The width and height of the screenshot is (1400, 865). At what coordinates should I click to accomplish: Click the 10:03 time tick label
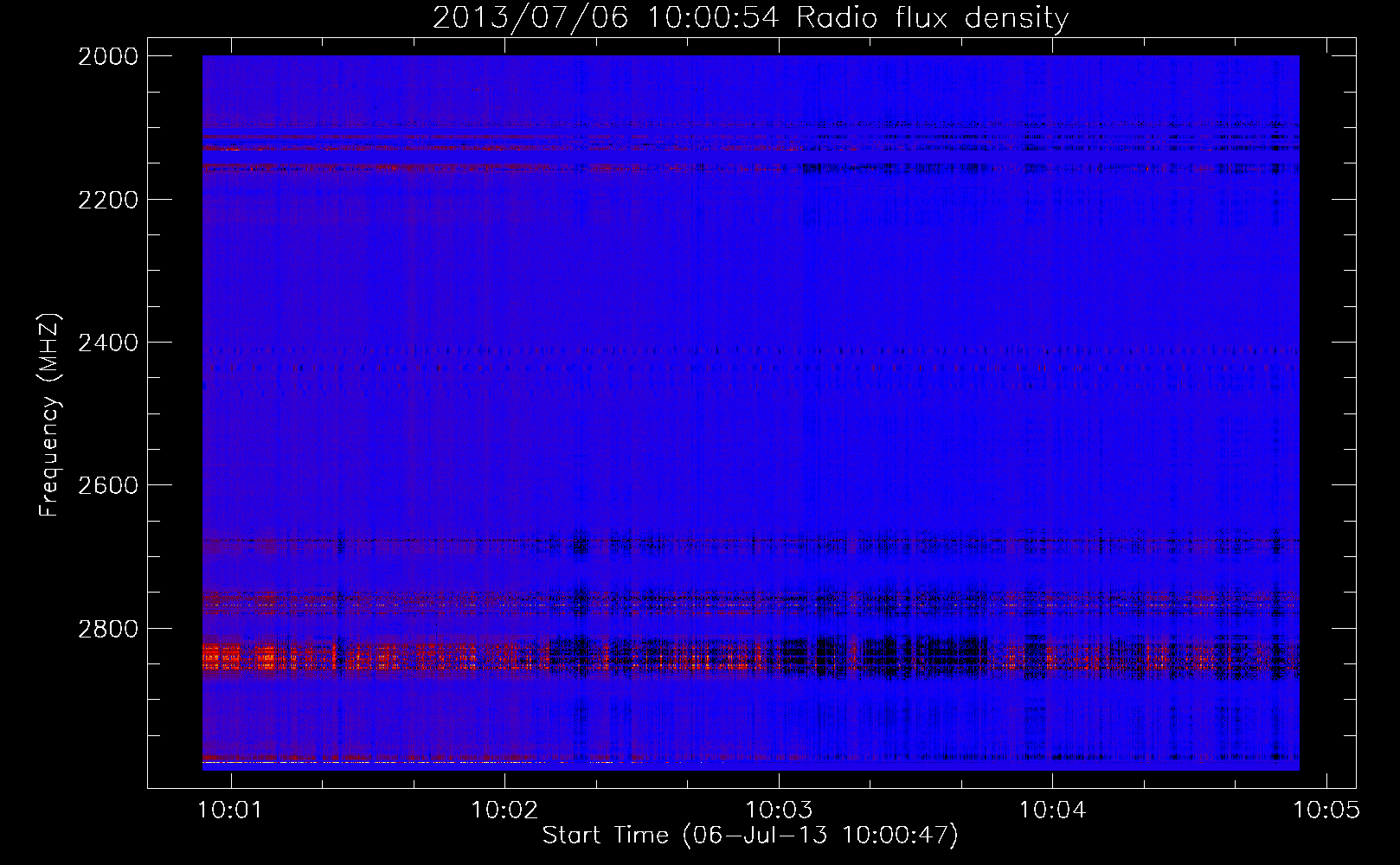pyautogui.click(x=779, y=810)
